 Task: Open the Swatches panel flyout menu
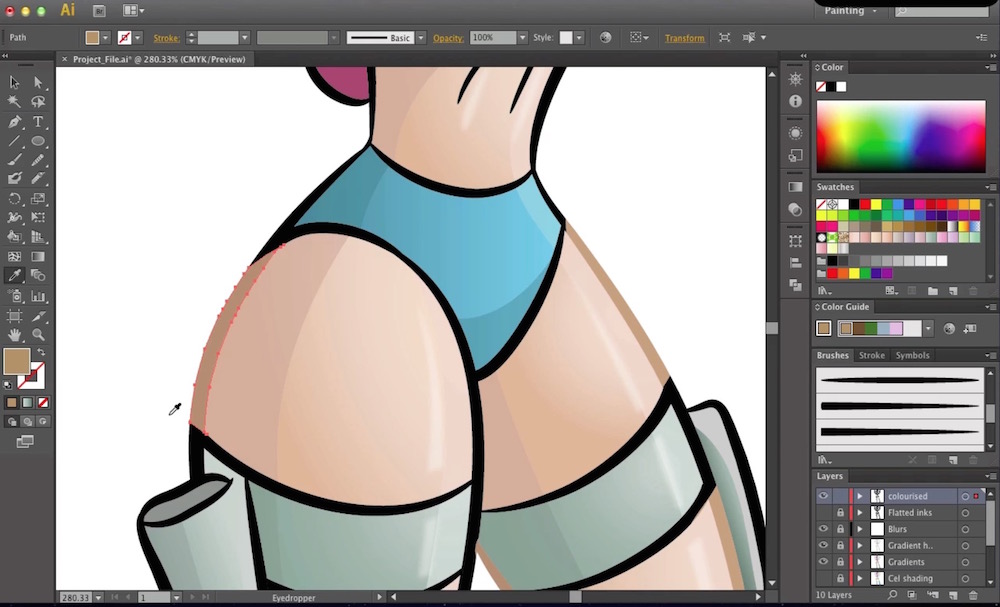coord(990,187)
